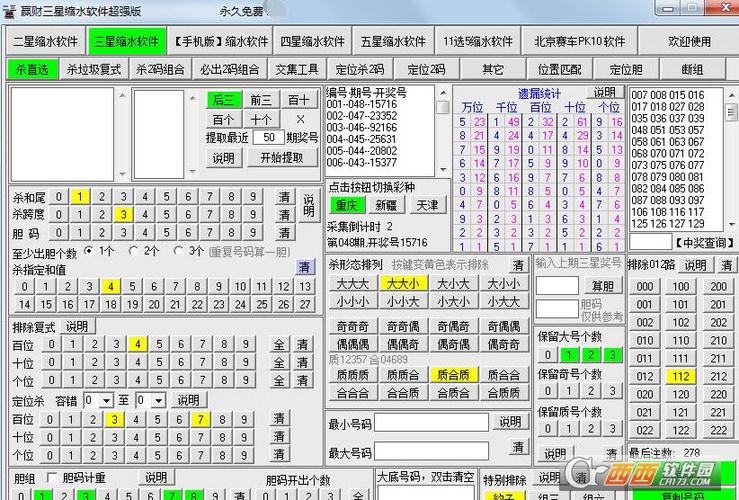Click the 算胆 button
This screenshot has height=500, width=739.
coord(602,285)
